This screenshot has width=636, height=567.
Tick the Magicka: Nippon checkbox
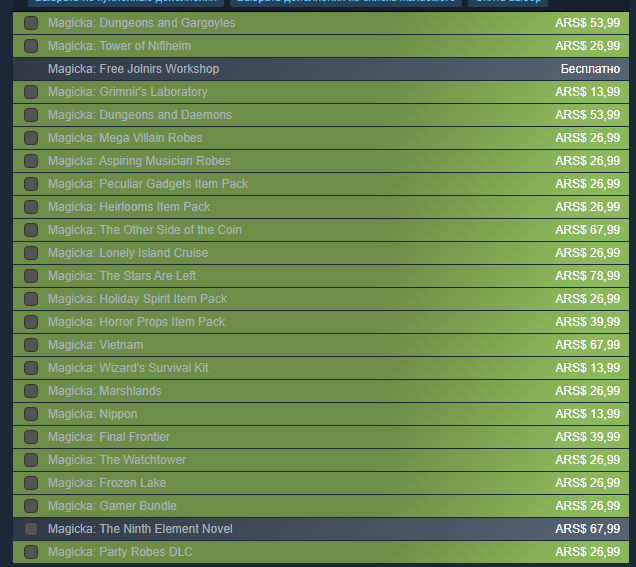(x=31, y=414)
